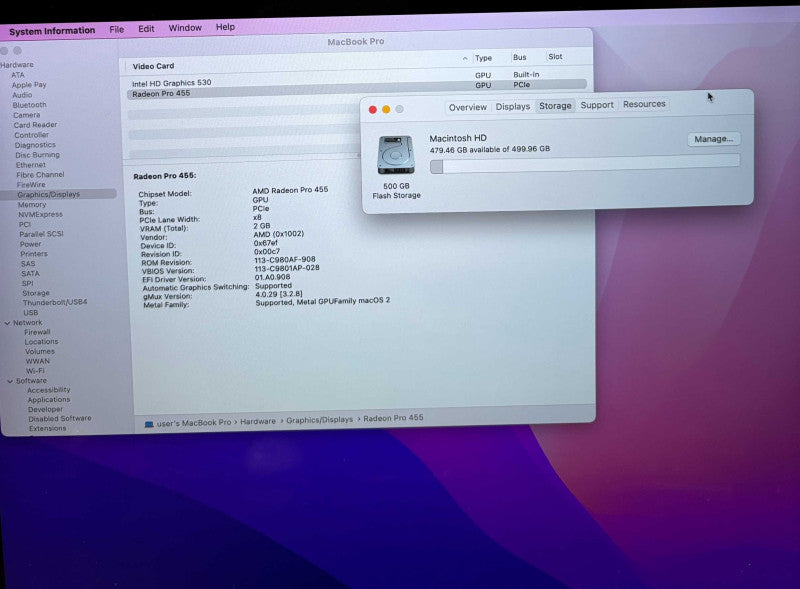This screenshot has width=800, height=589.
Task: Select Fibre Channel in the sidebar
Action: [40, 175]
